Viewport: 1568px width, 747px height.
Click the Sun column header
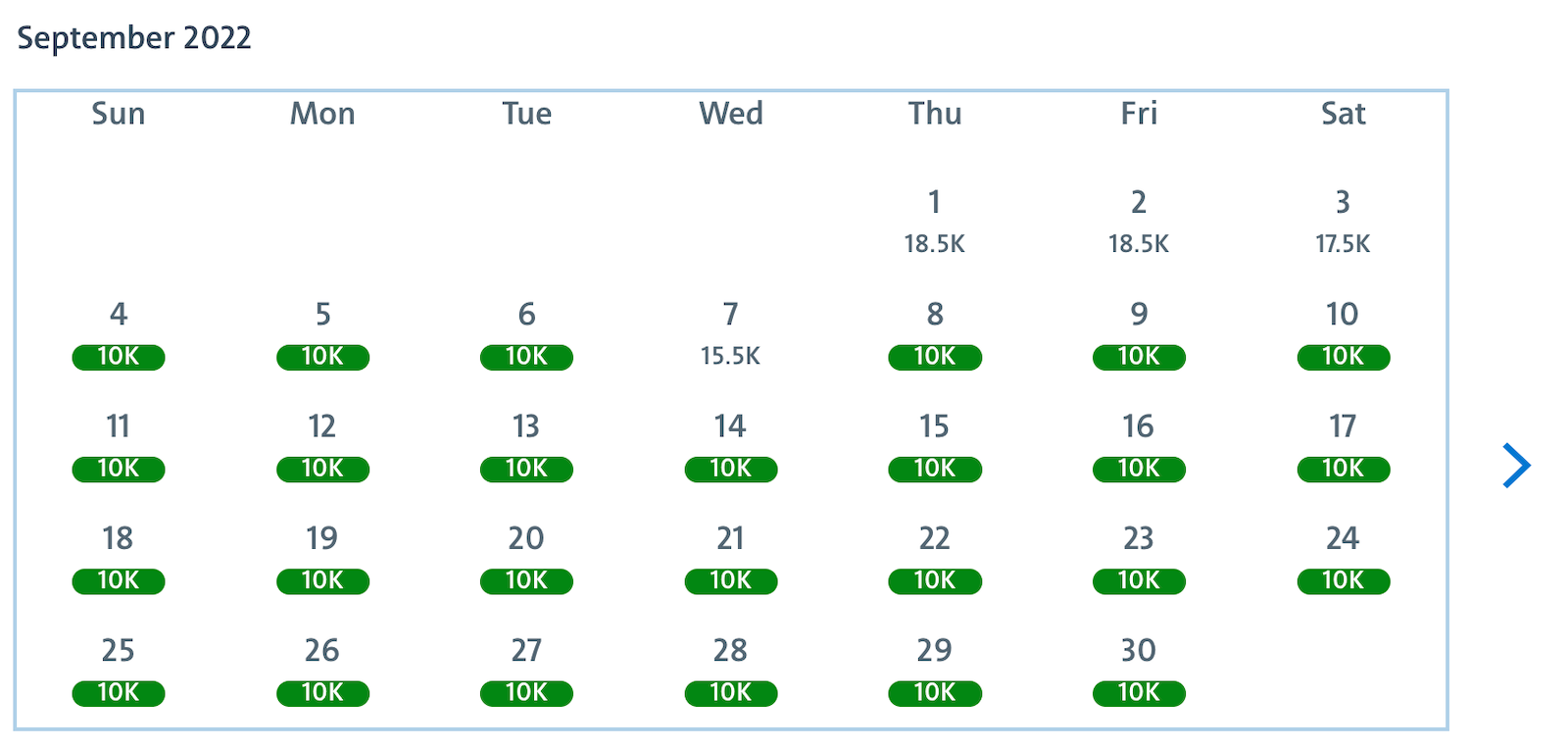tap(118, 114)
